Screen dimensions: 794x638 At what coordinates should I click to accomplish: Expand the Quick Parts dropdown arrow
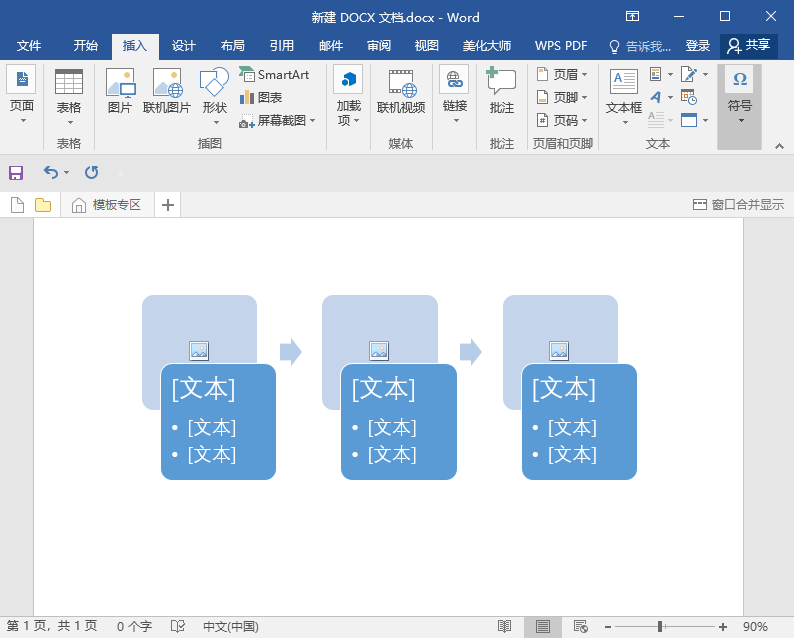(x=670, y=74)
